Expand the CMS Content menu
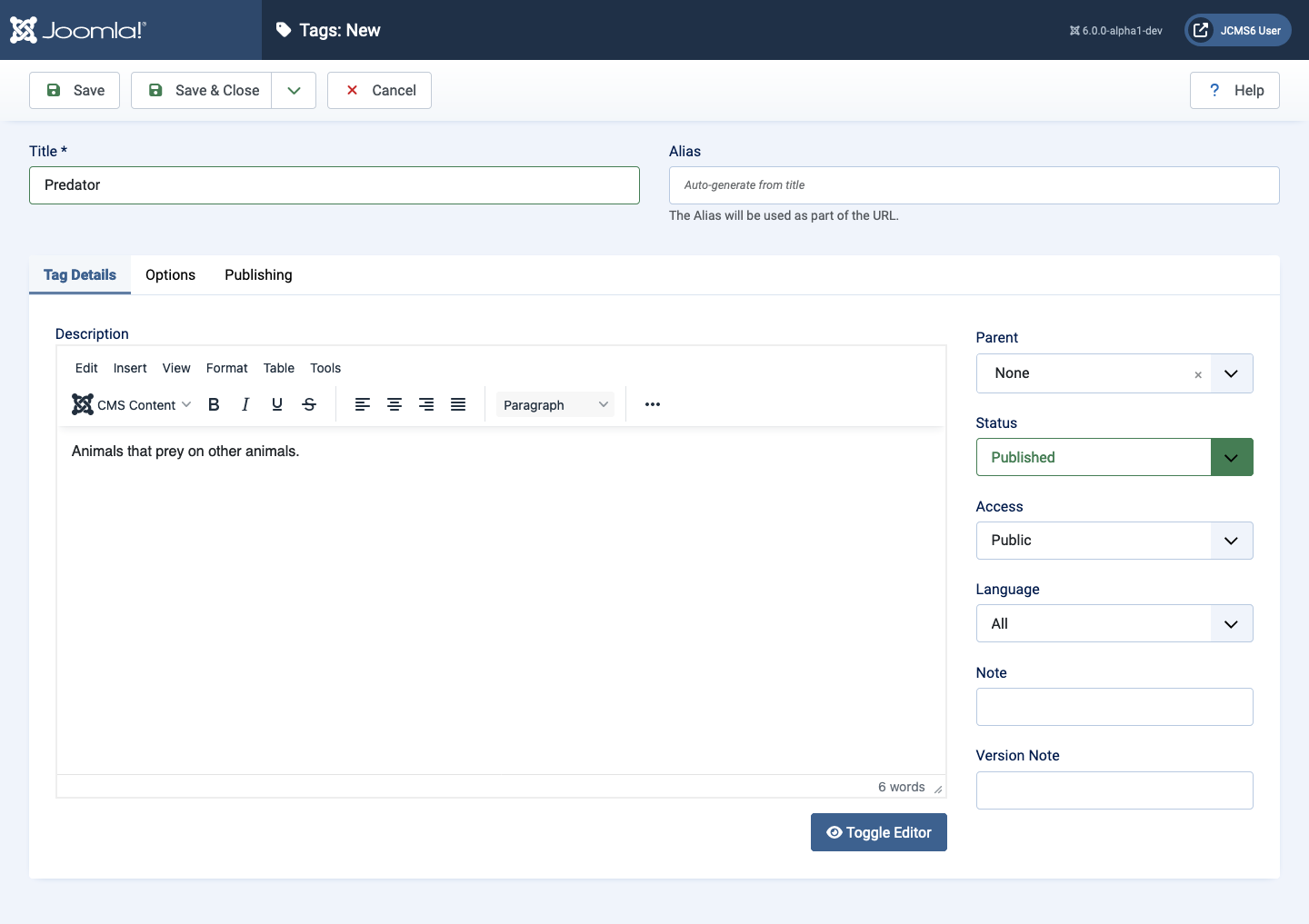Viewport: 1309px width, 924px height. [x=133, y=405]
